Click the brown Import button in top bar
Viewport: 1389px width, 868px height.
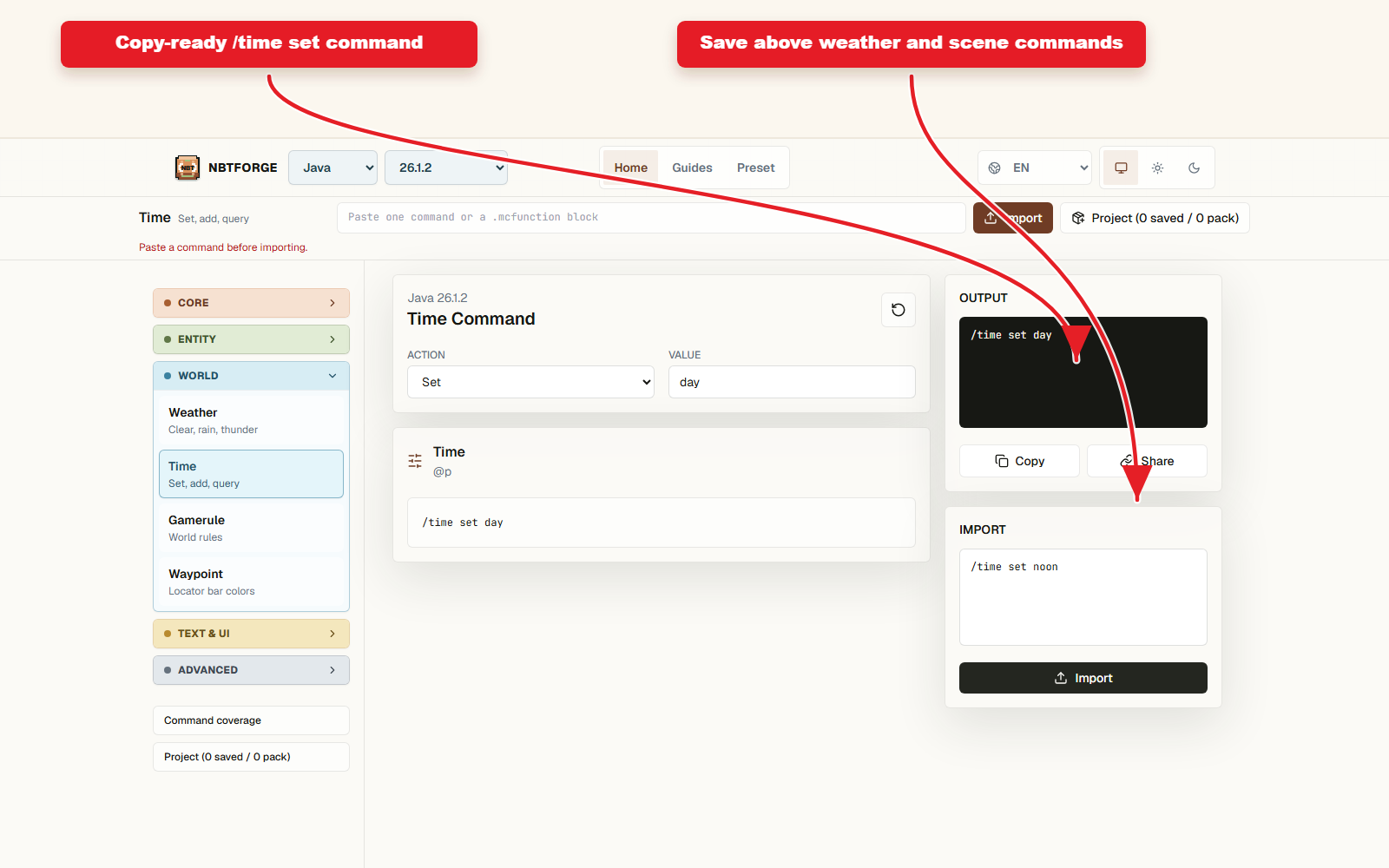coord(1013,218)
